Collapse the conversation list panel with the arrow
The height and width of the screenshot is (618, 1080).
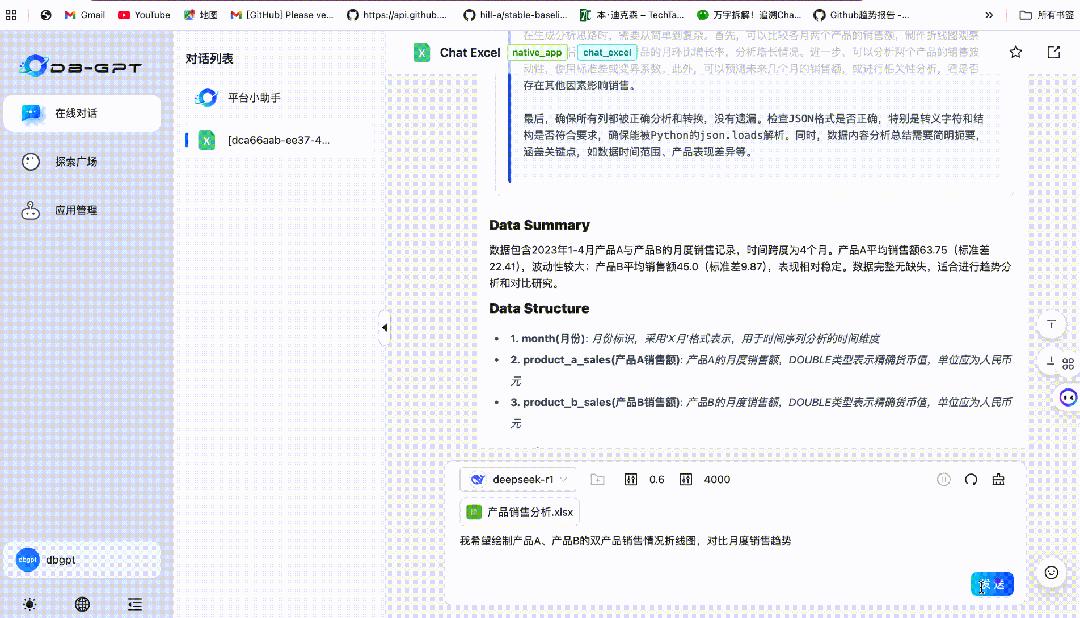pos(385,326)
